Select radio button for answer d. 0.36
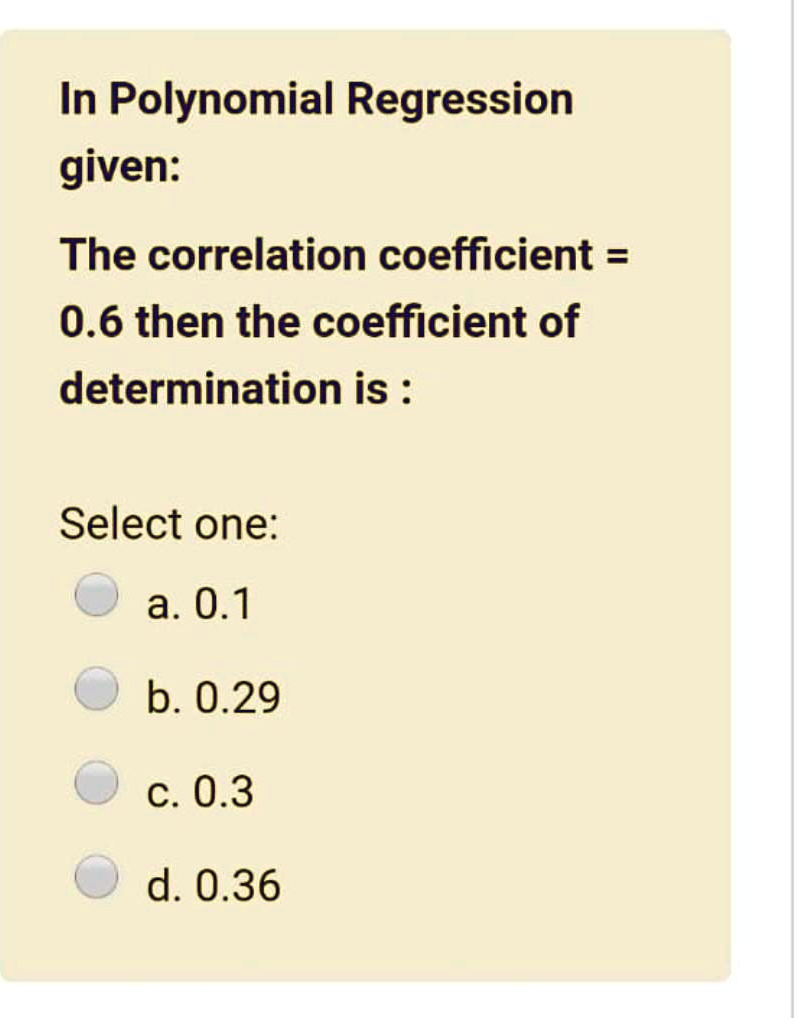The width and height of the screenshot is (798, 1018). [x=95, y=876]
